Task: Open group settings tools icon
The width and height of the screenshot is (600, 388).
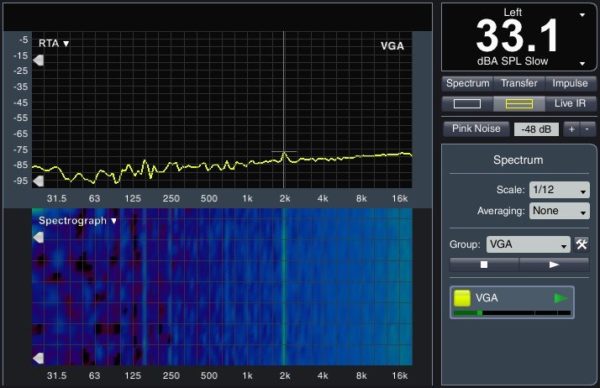Action: click(582, 245)
